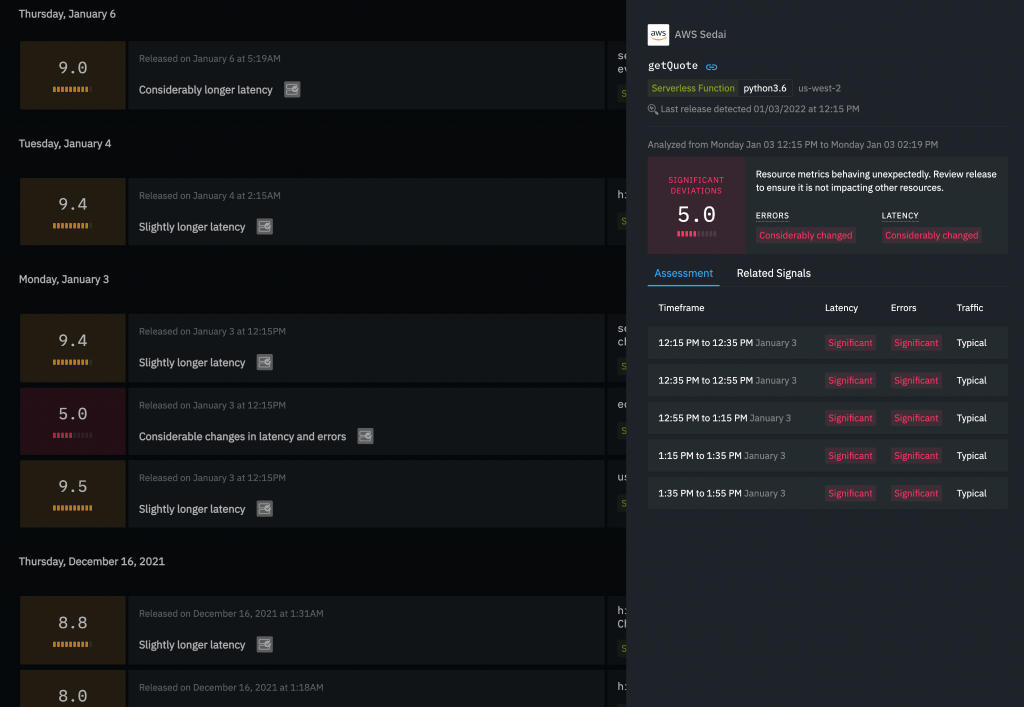Click the AWS Sedai logo icon
The width and height of the screenshot is (1024, 707).
click(658, 34)
